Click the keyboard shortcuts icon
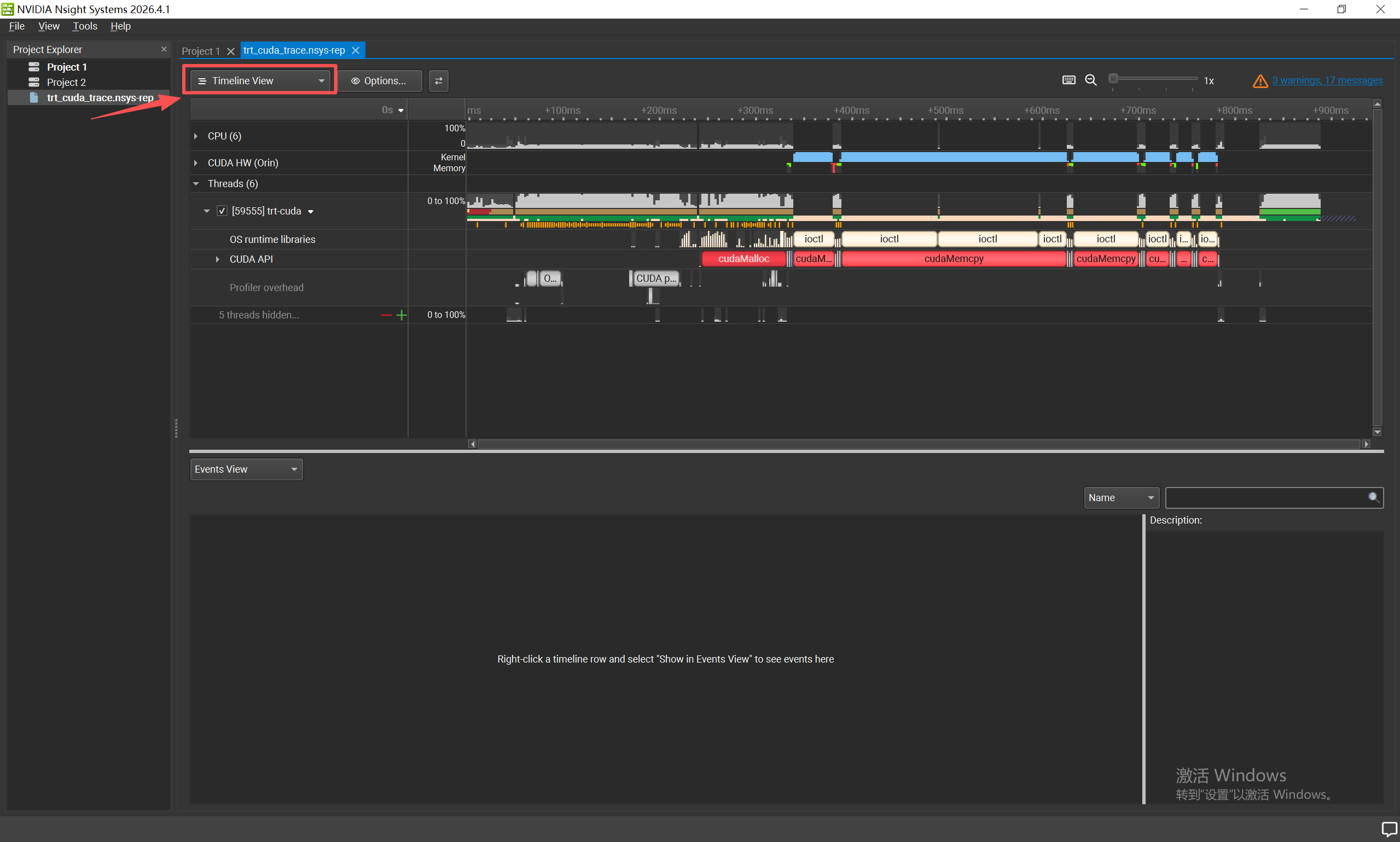The width and height of the screenshot is (1400, 842). pyautogui.click(x=1068, y=80)
